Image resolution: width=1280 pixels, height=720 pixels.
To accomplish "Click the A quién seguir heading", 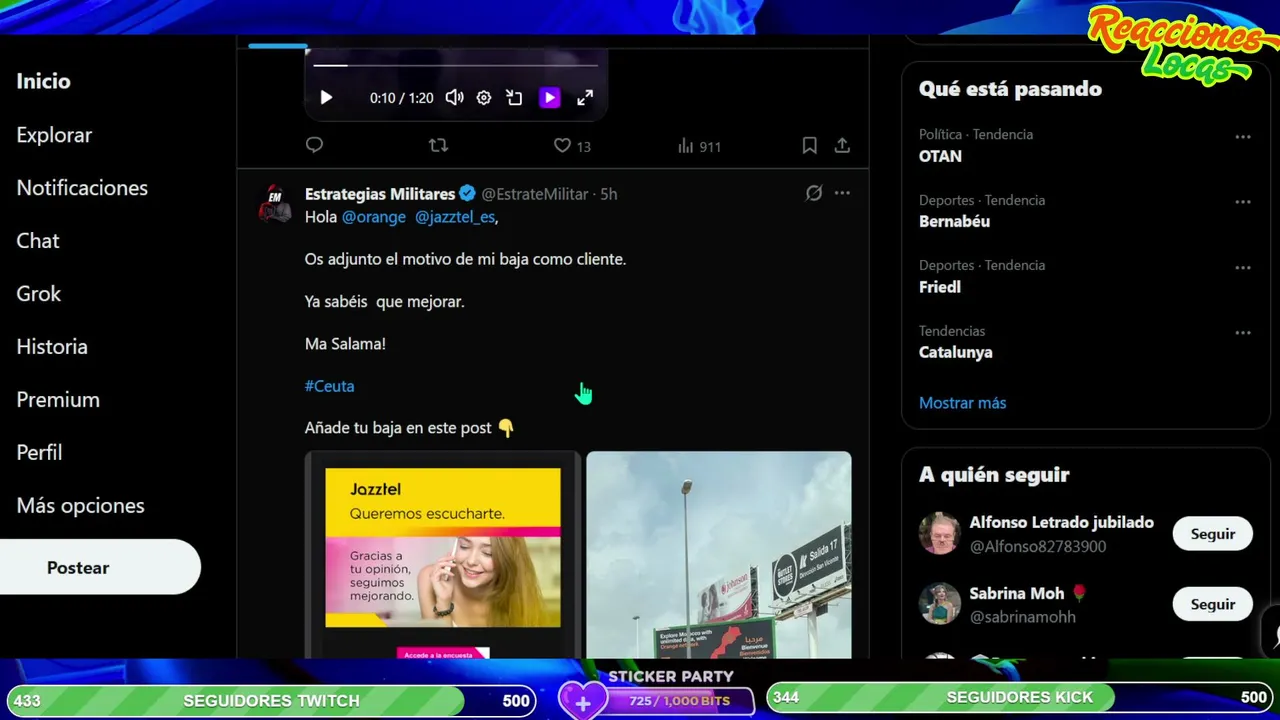I will [994, 475].
